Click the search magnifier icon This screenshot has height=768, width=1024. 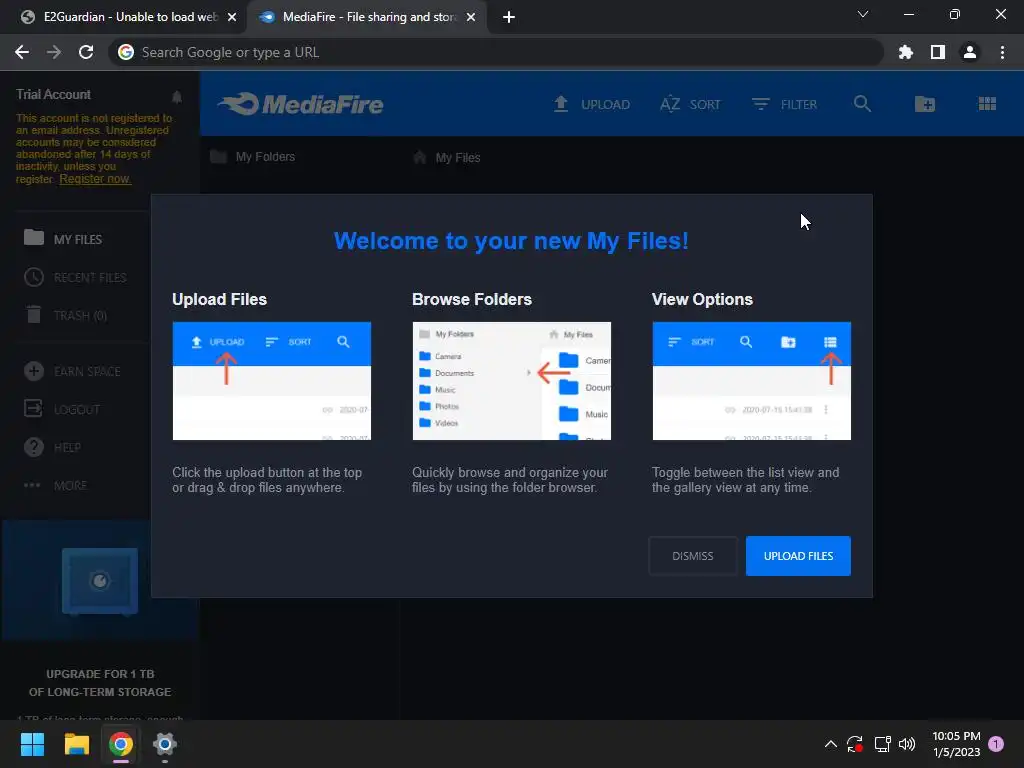(862, 103)
